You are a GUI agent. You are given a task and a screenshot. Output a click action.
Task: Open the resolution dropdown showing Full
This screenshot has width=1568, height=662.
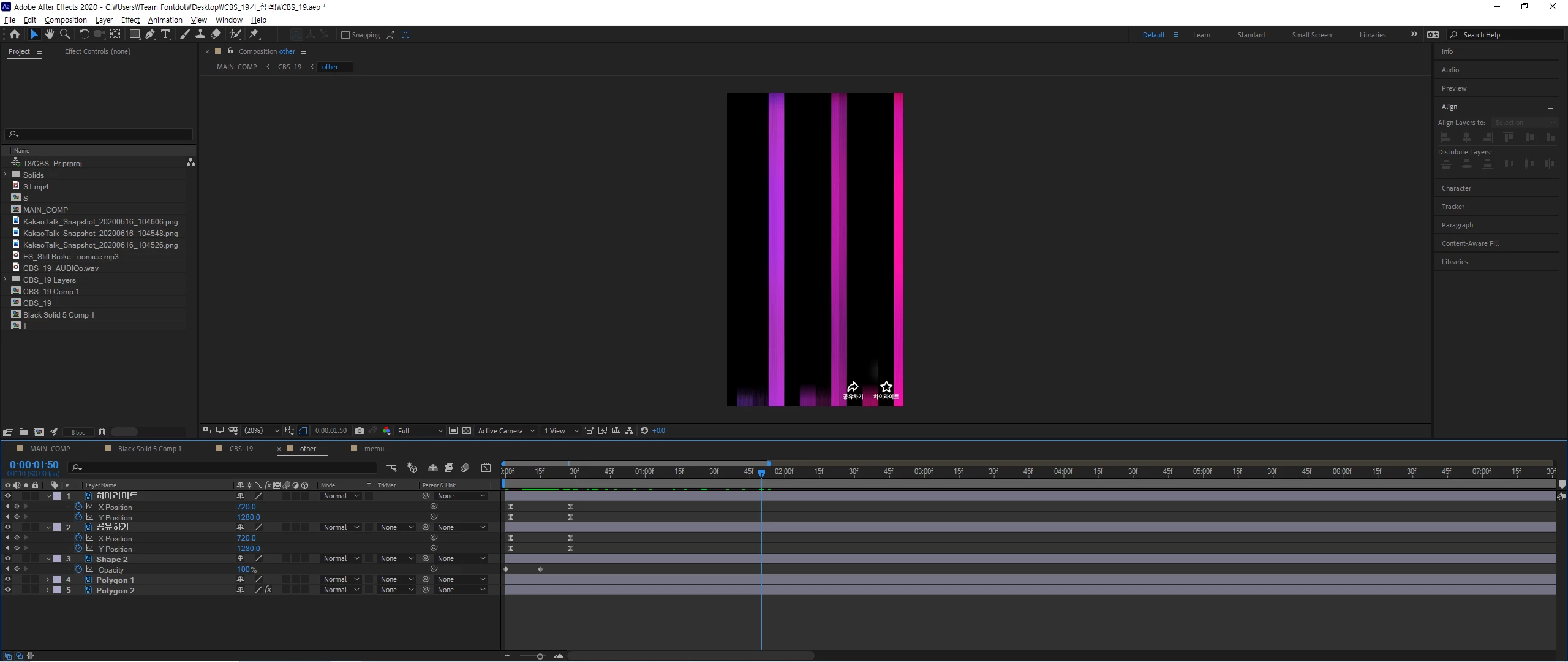pos(420,431)
